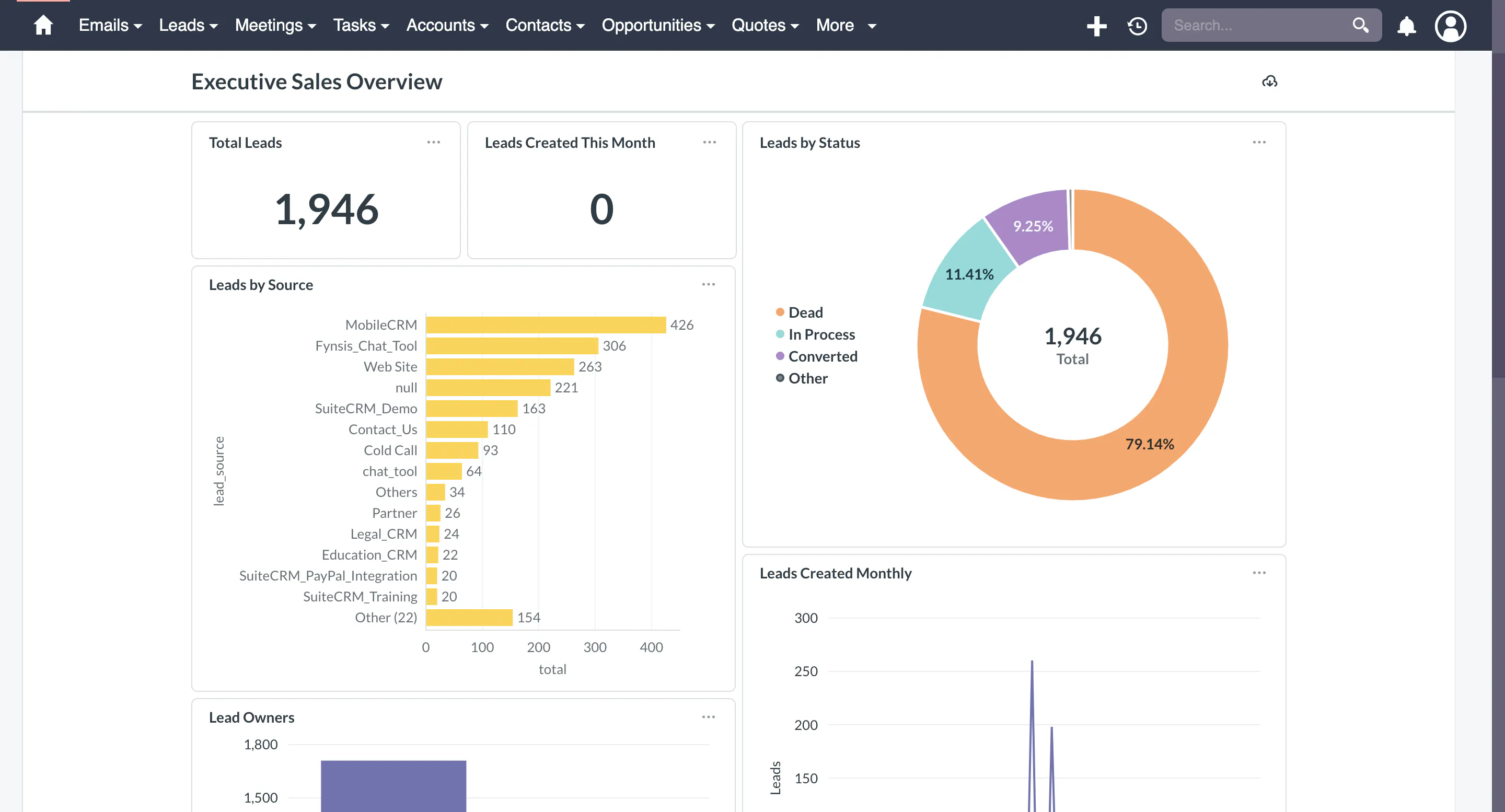The height and width of the screenshot is (812, 1505).
Task: Toggle the Converted legend entry
Action: (x=816, y=356)
